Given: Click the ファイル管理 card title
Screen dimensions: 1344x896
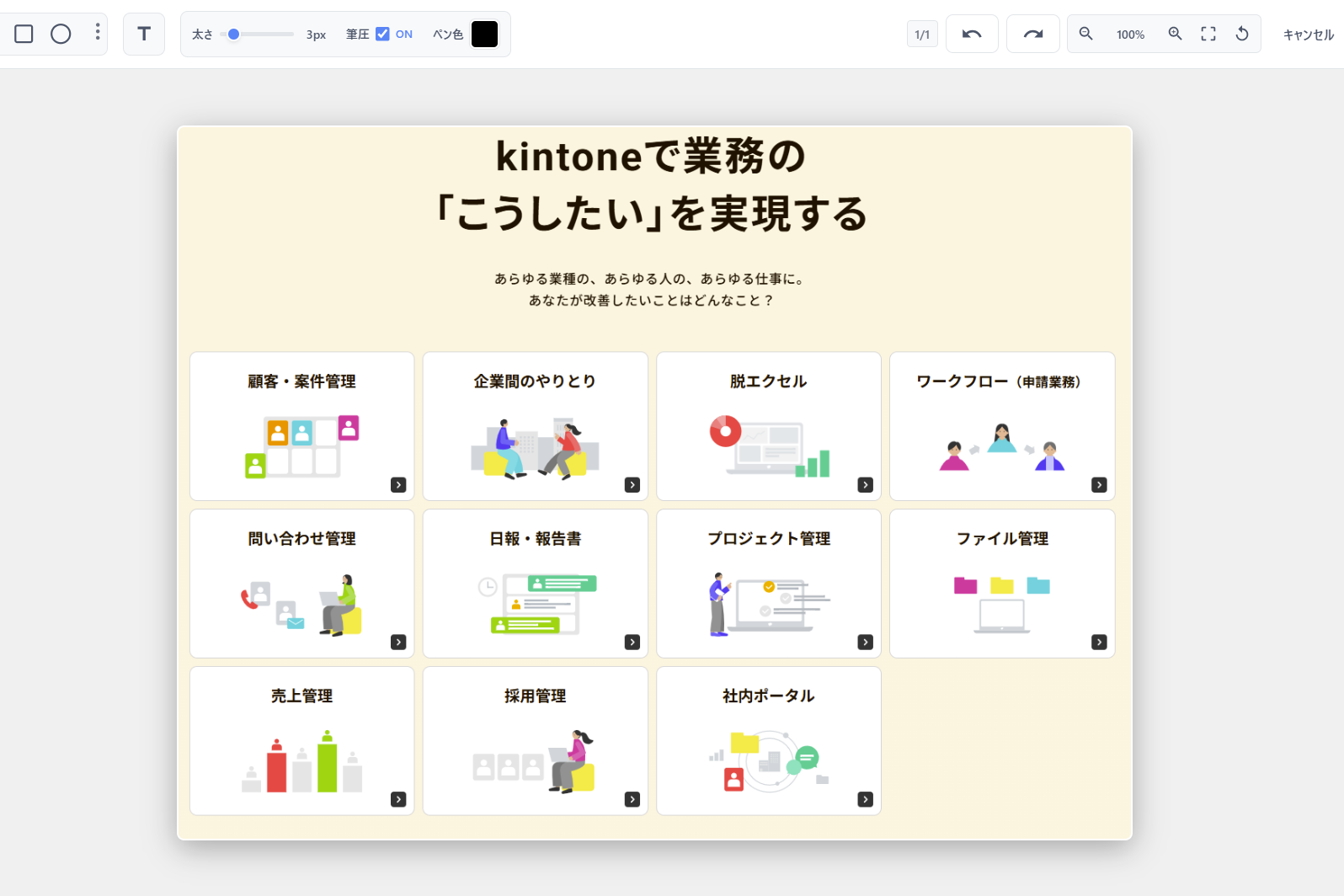Looking at the screenshot, I should coord(1002,539).
